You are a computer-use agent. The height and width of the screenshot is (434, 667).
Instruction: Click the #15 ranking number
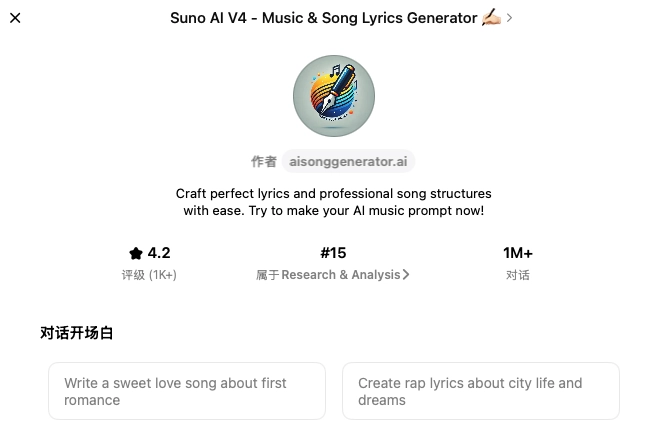tap(333, 254)
